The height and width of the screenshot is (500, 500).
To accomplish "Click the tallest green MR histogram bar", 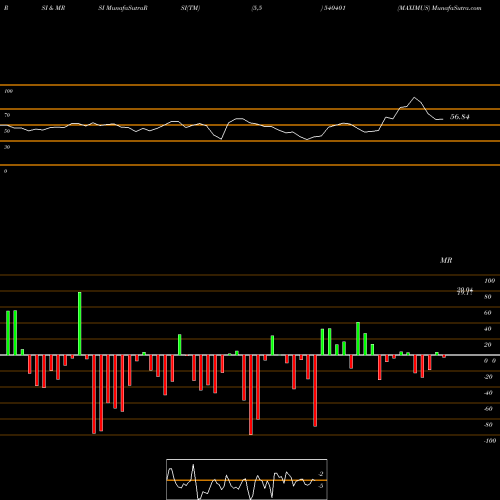I will click(80, 323).
